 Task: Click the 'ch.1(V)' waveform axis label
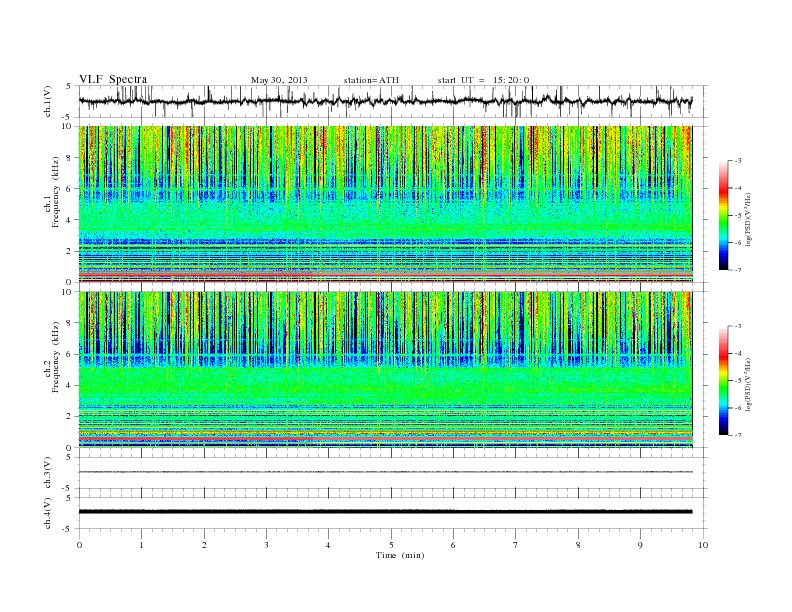(x=48, y=101)
